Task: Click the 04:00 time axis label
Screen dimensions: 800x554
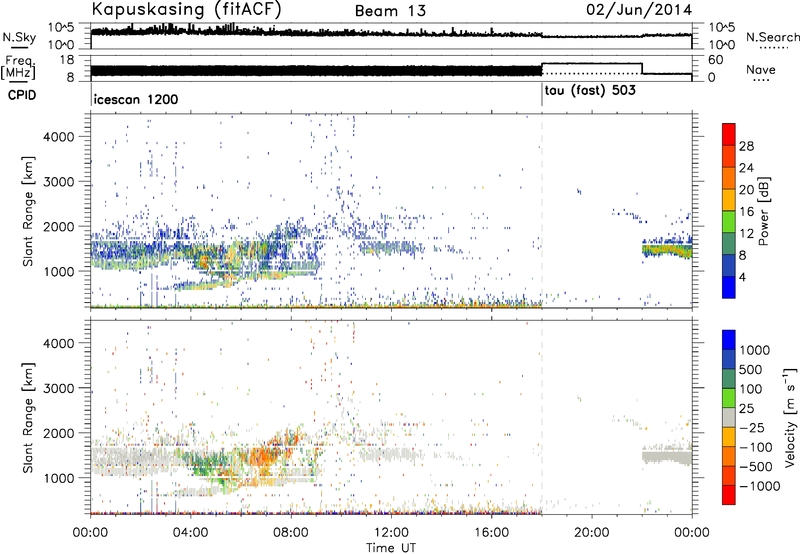Action: [x=190, y=533]
